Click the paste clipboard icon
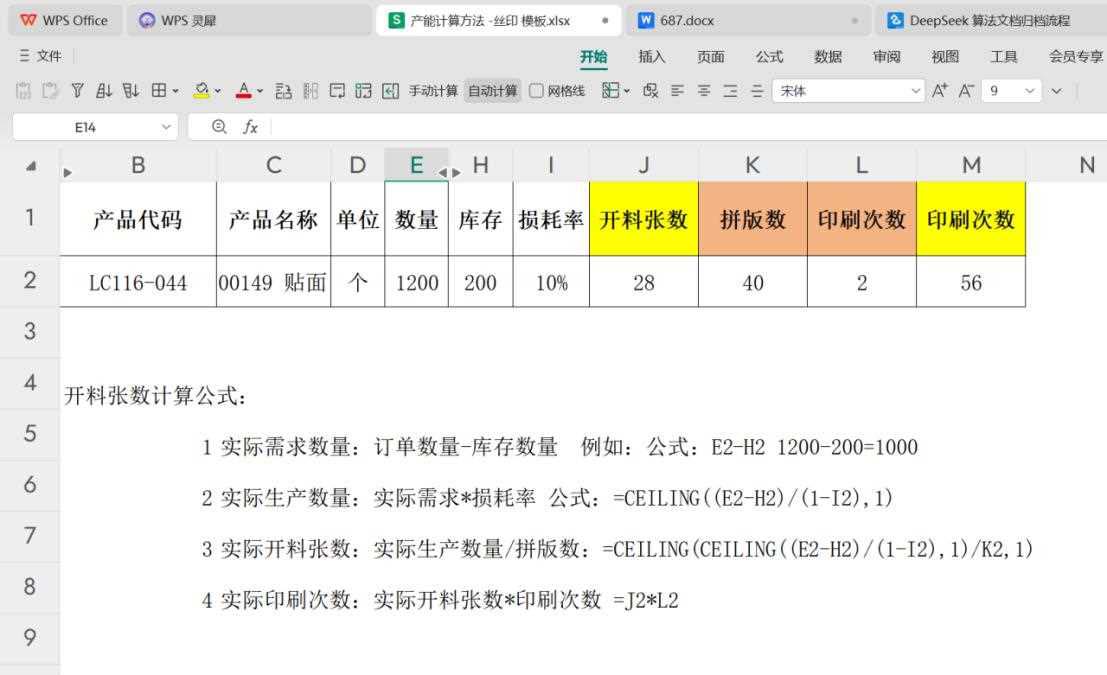Image resolution: width=1107 pixels, height=675 pixels. click(x=50, y=90)
